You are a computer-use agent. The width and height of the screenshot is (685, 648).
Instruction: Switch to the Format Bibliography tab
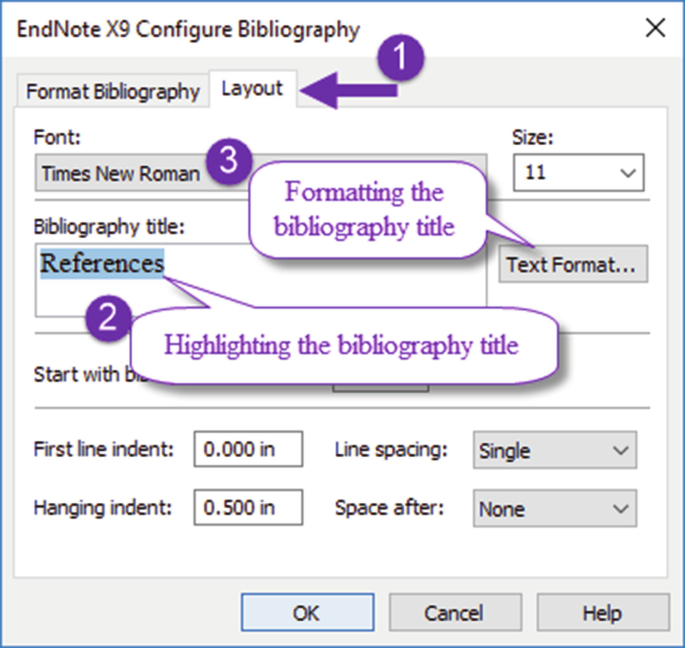click(x=113, y=91)
